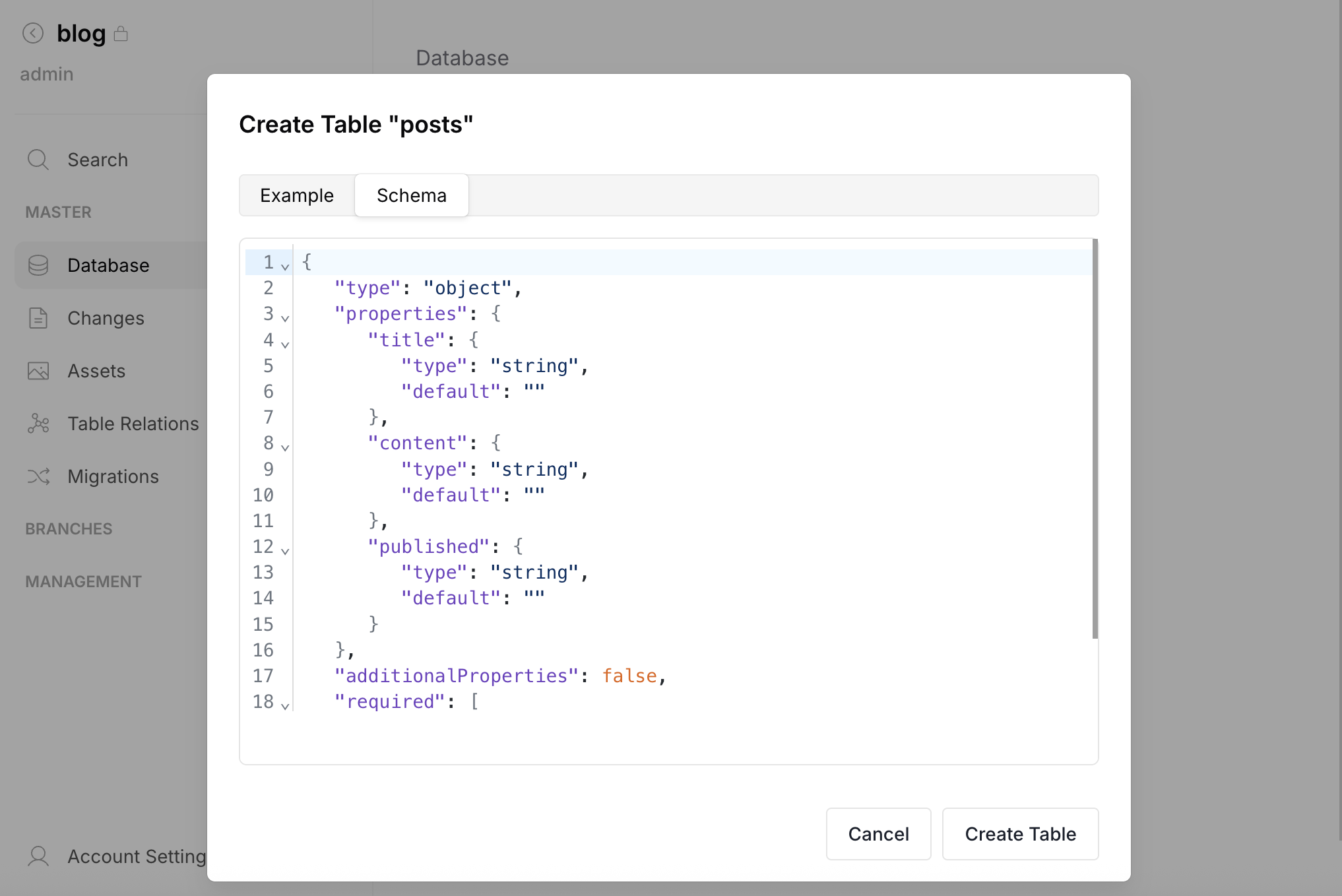Switch to the Example tab
Screen dimensions: 1342x896
(296, 195)
